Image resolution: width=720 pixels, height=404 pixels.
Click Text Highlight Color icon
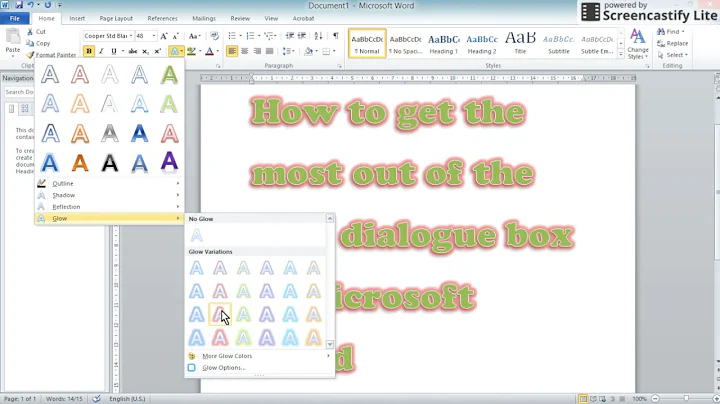191,51
